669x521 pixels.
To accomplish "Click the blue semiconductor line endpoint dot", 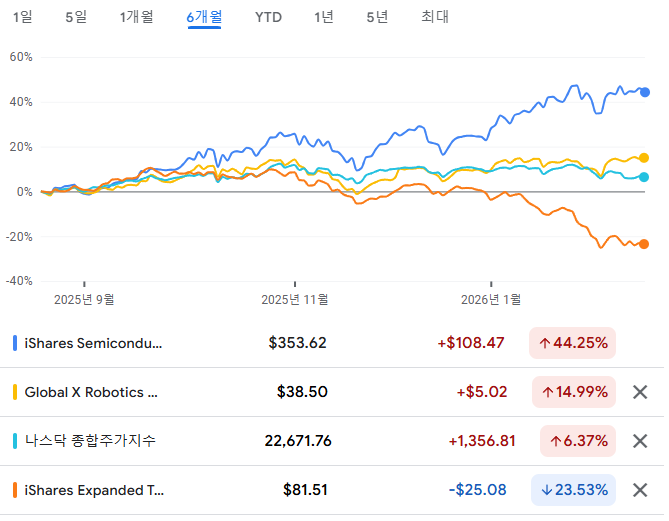I will (x=645, y=92).
